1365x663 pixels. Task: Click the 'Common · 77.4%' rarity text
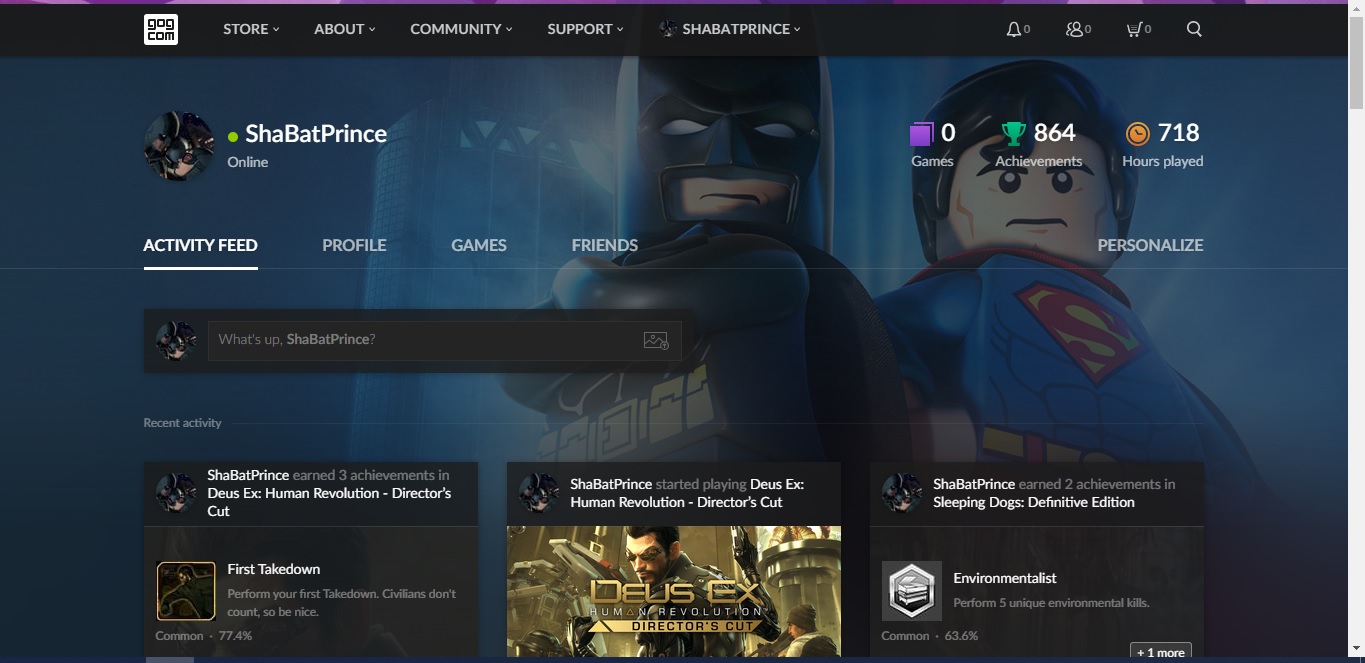pos(204,636)
